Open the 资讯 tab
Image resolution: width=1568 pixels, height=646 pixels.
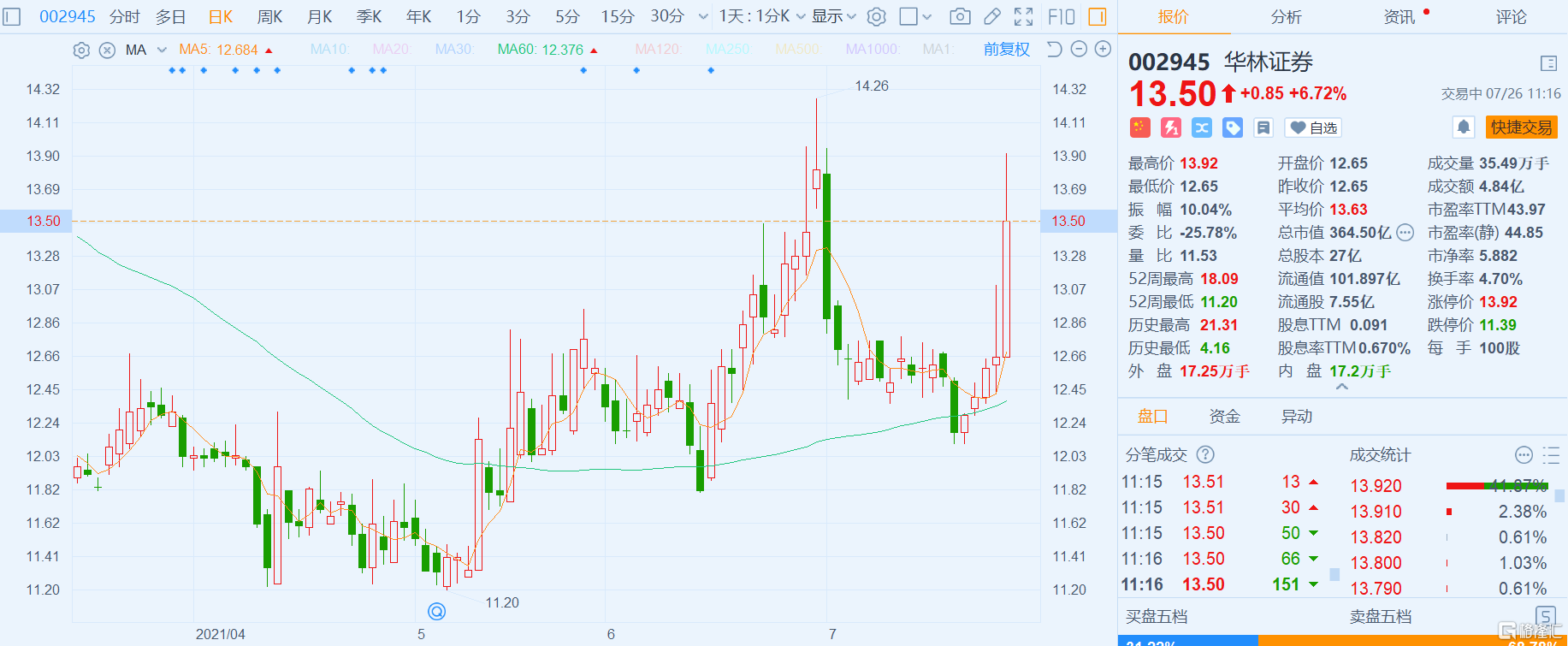[x=1399, y=16]
